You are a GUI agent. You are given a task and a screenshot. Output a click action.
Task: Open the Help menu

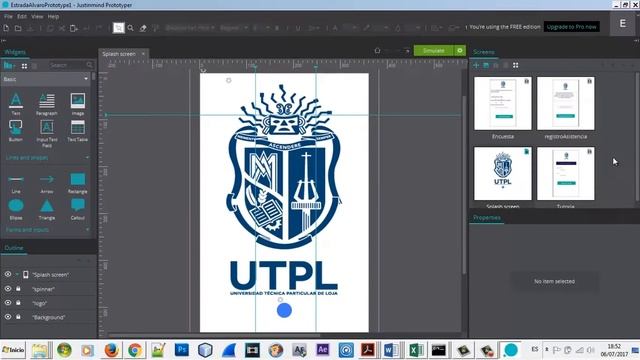(53, 17)
